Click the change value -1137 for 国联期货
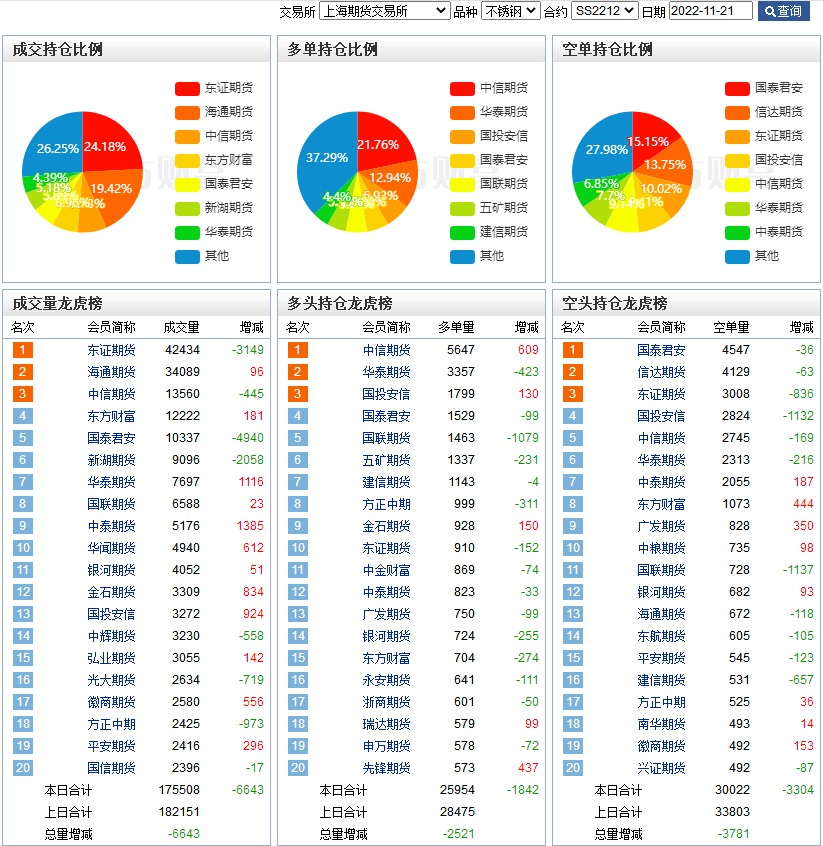 [798, 570]
